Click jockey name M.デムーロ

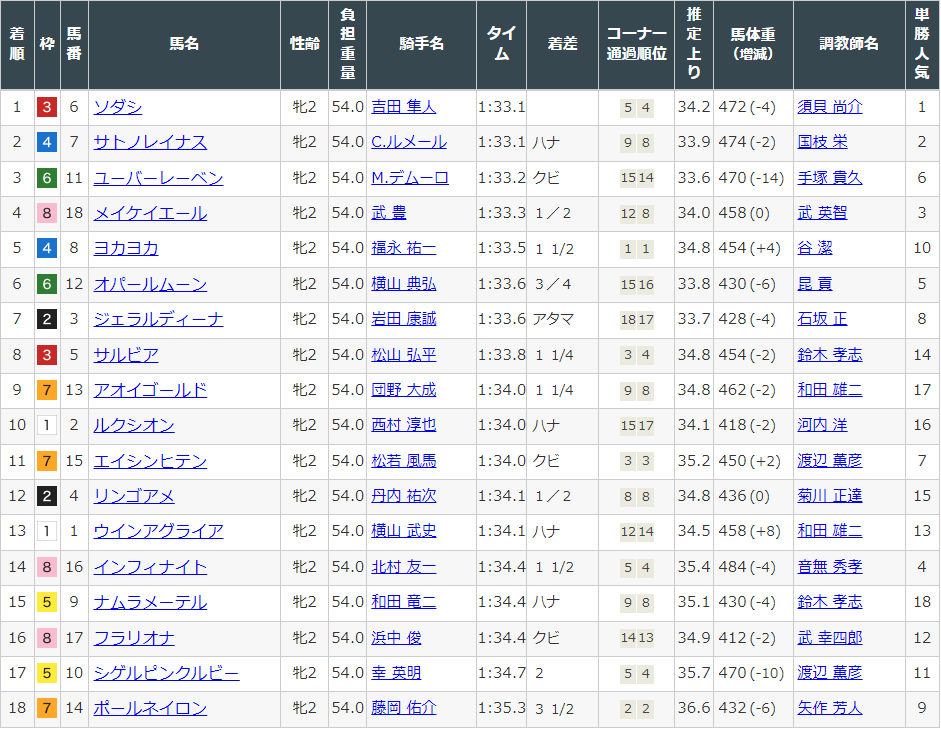coord(410,178)
